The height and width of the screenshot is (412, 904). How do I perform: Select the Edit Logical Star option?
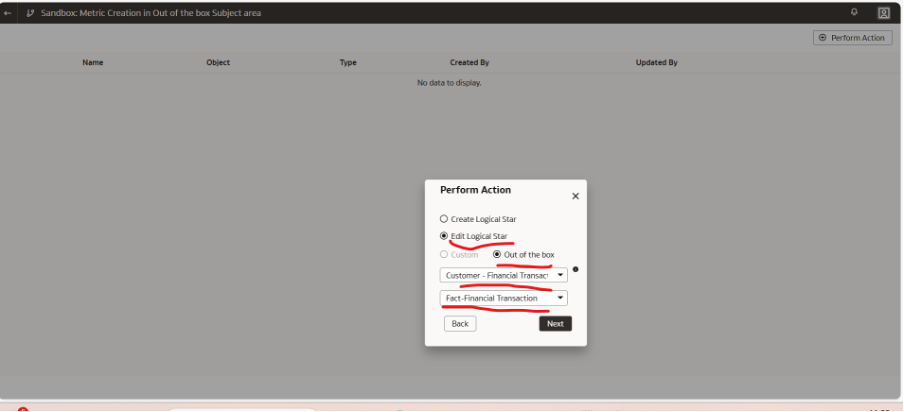445,236
